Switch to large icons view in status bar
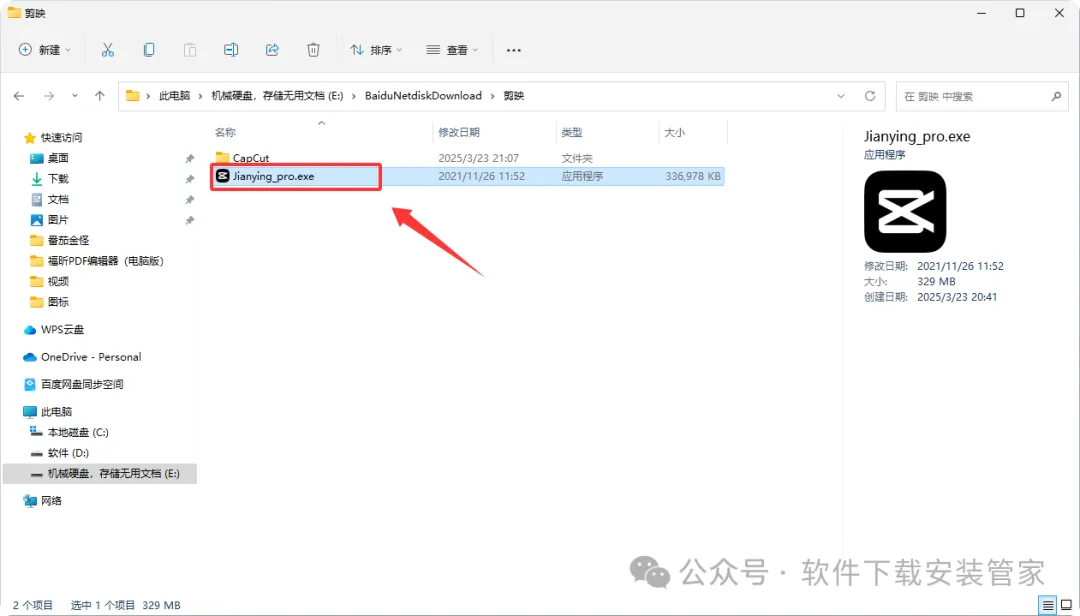The image size is (1080, 616). 1066,605
